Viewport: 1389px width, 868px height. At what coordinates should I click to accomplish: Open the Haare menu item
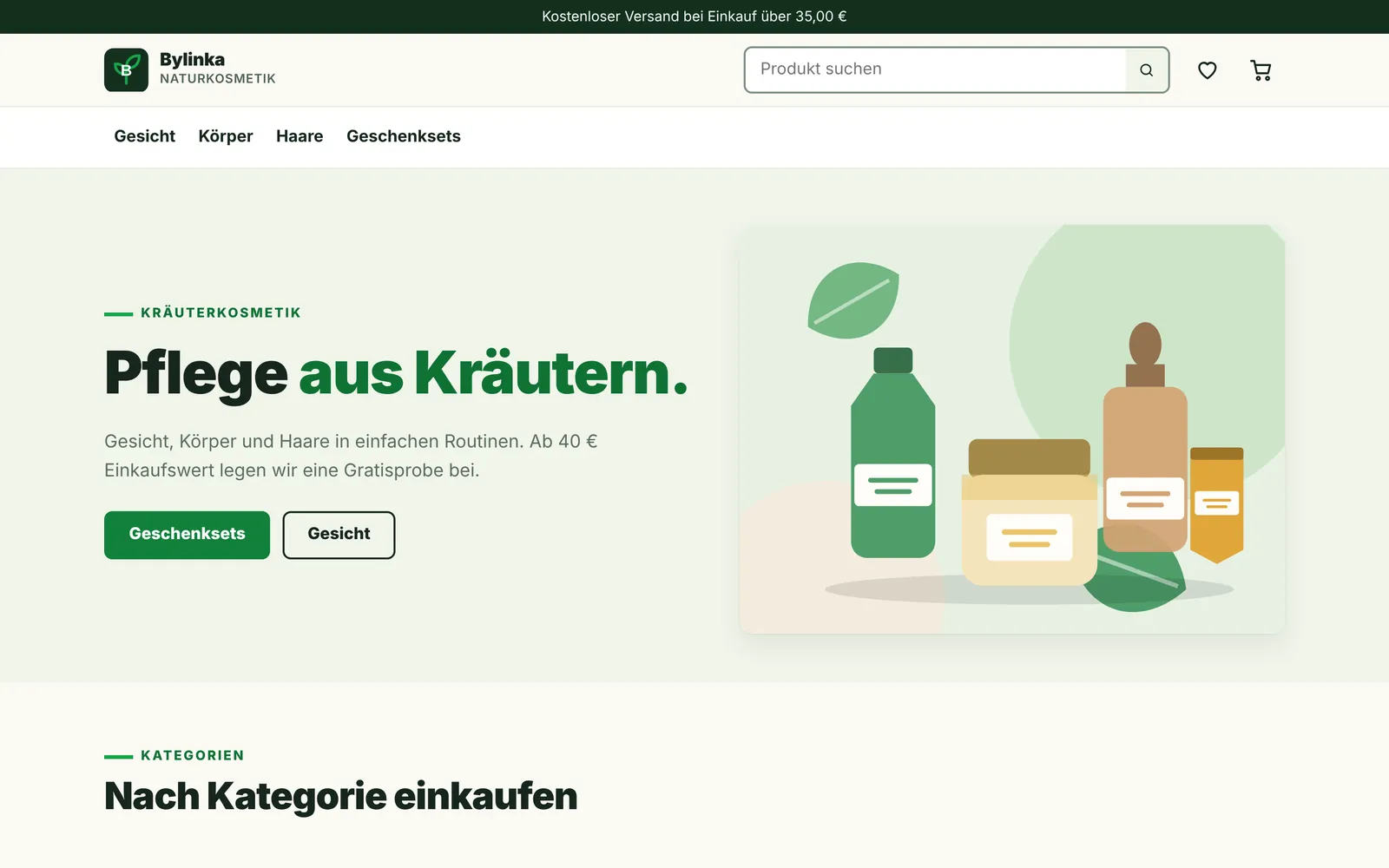coord(300,136)
